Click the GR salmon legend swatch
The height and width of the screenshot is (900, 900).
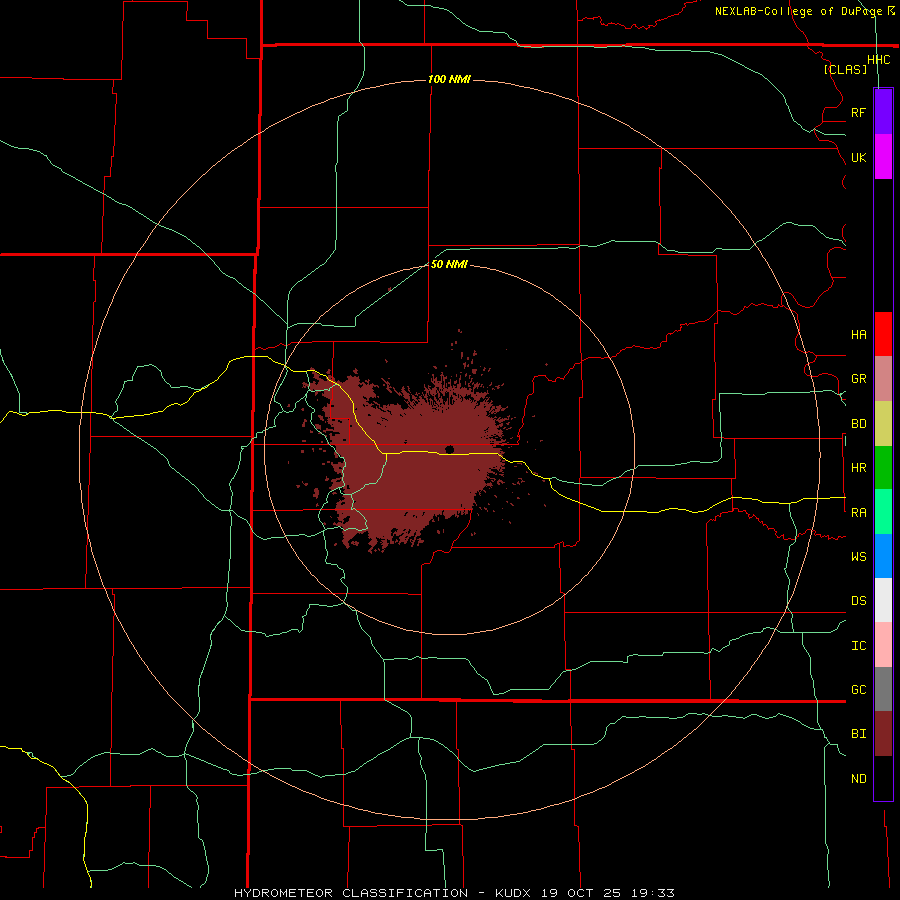point(883,379)
